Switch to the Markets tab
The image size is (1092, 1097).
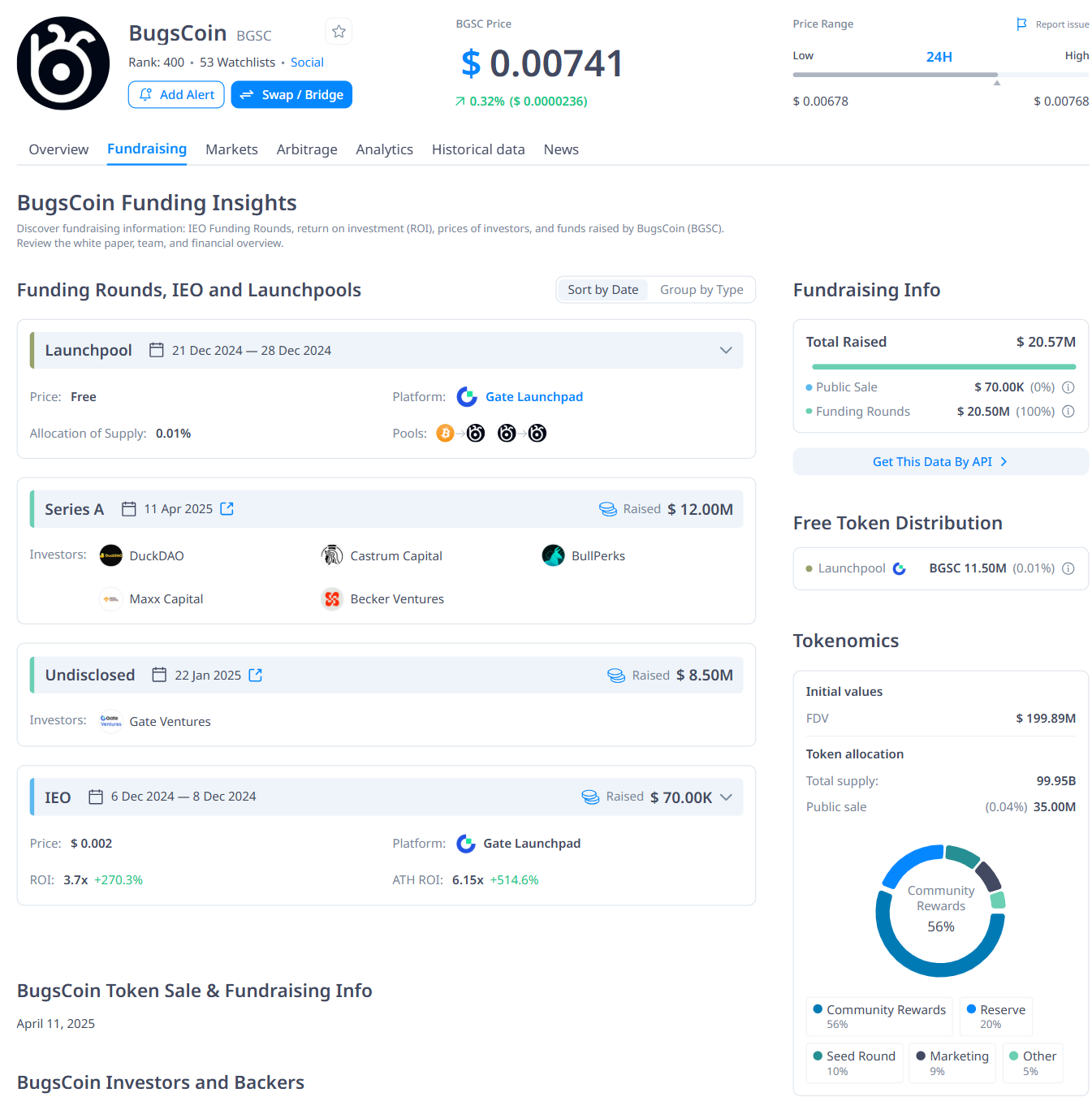[x=231, y=149]
